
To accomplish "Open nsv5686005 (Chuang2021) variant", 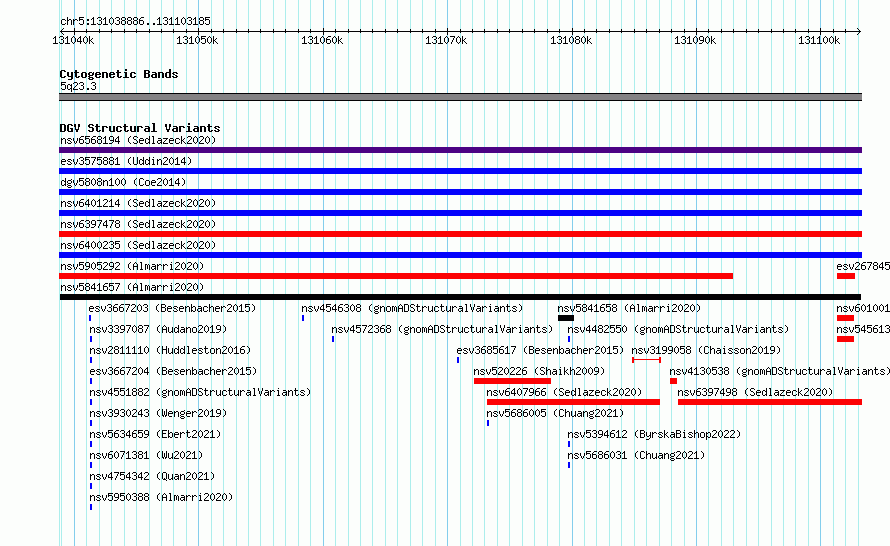I will coord(555,413).
